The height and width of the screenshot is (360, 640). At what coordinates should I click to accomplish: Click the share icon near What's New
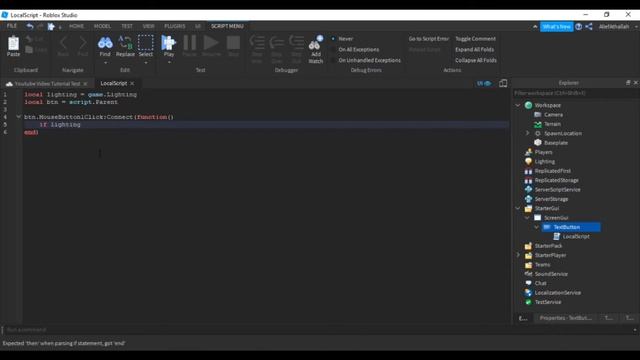click(x=589, y=27)
